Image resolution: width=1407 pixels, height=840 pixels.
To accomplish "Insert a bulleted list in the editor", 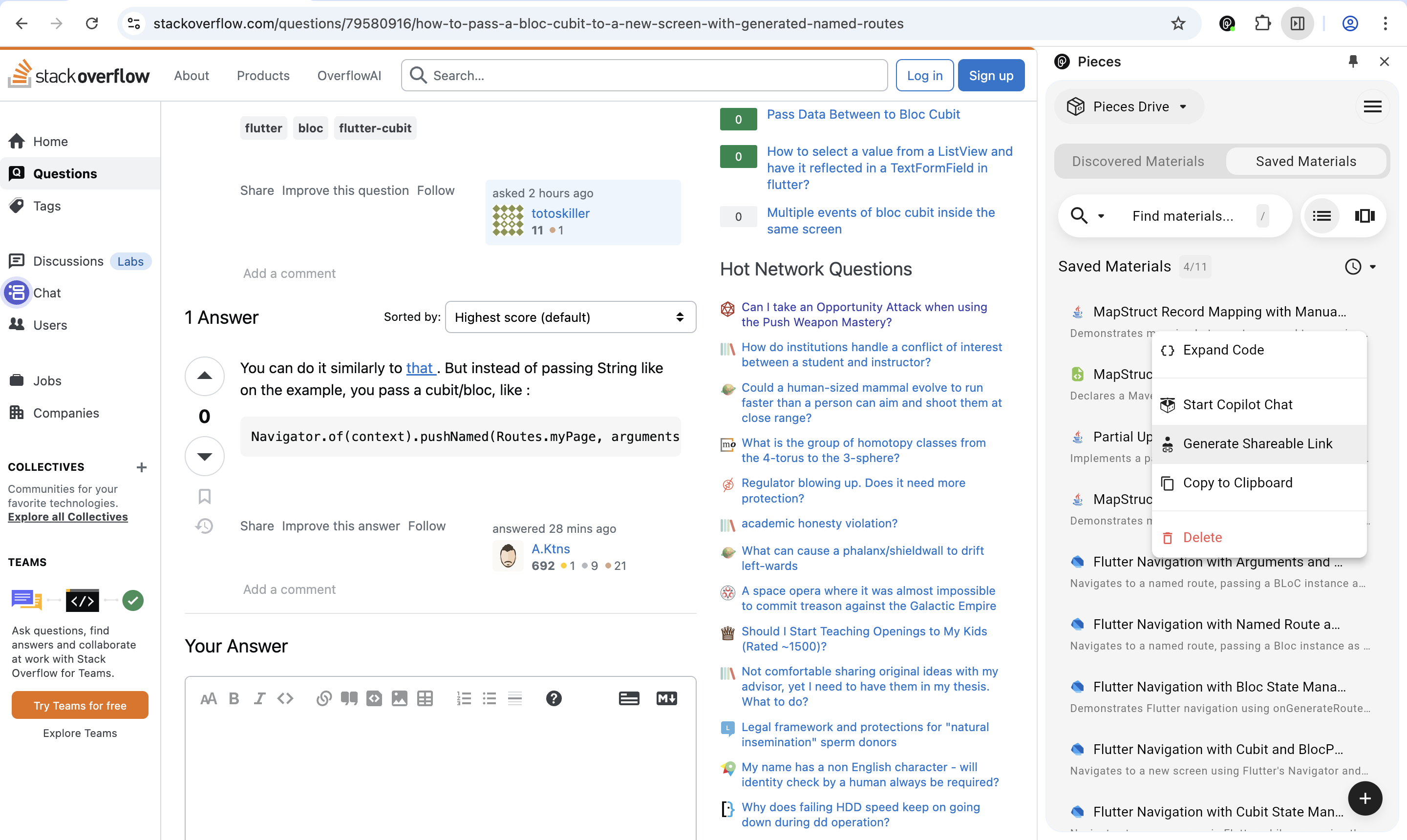I will pyautogui.click(x=490, y=698).
